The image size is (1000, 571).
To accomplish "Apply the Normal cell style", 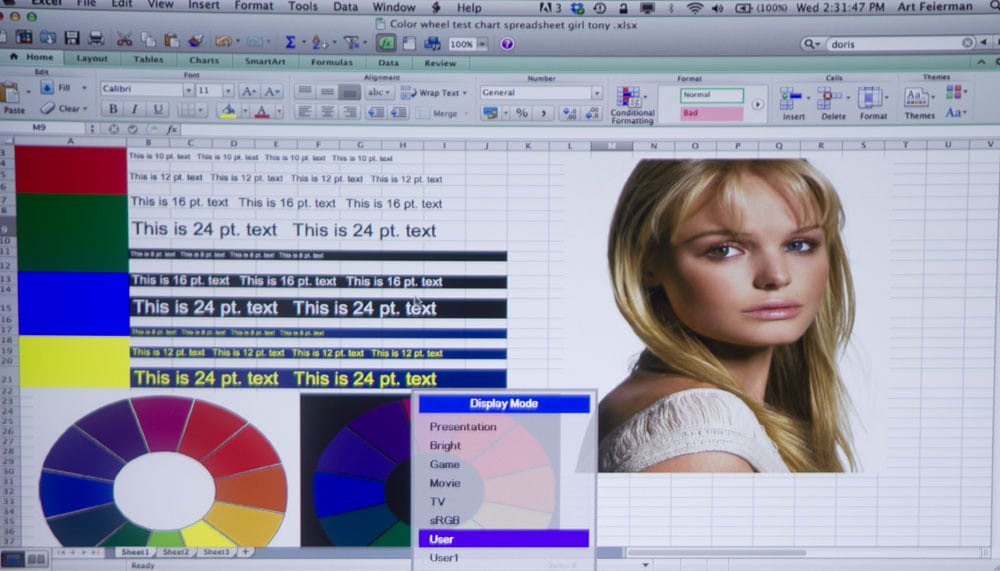I will click(x=711, y=95).
